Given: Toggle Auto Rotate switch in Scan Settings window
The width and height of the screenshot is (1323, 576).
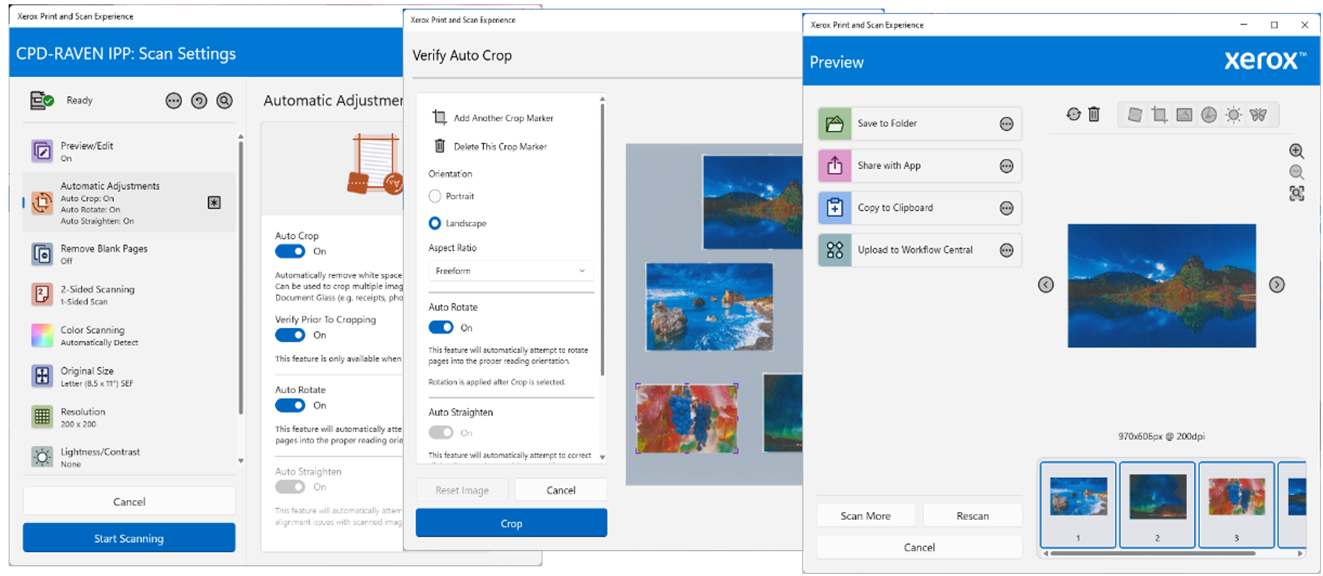Looking at the screenshot, I should (290, 406).
